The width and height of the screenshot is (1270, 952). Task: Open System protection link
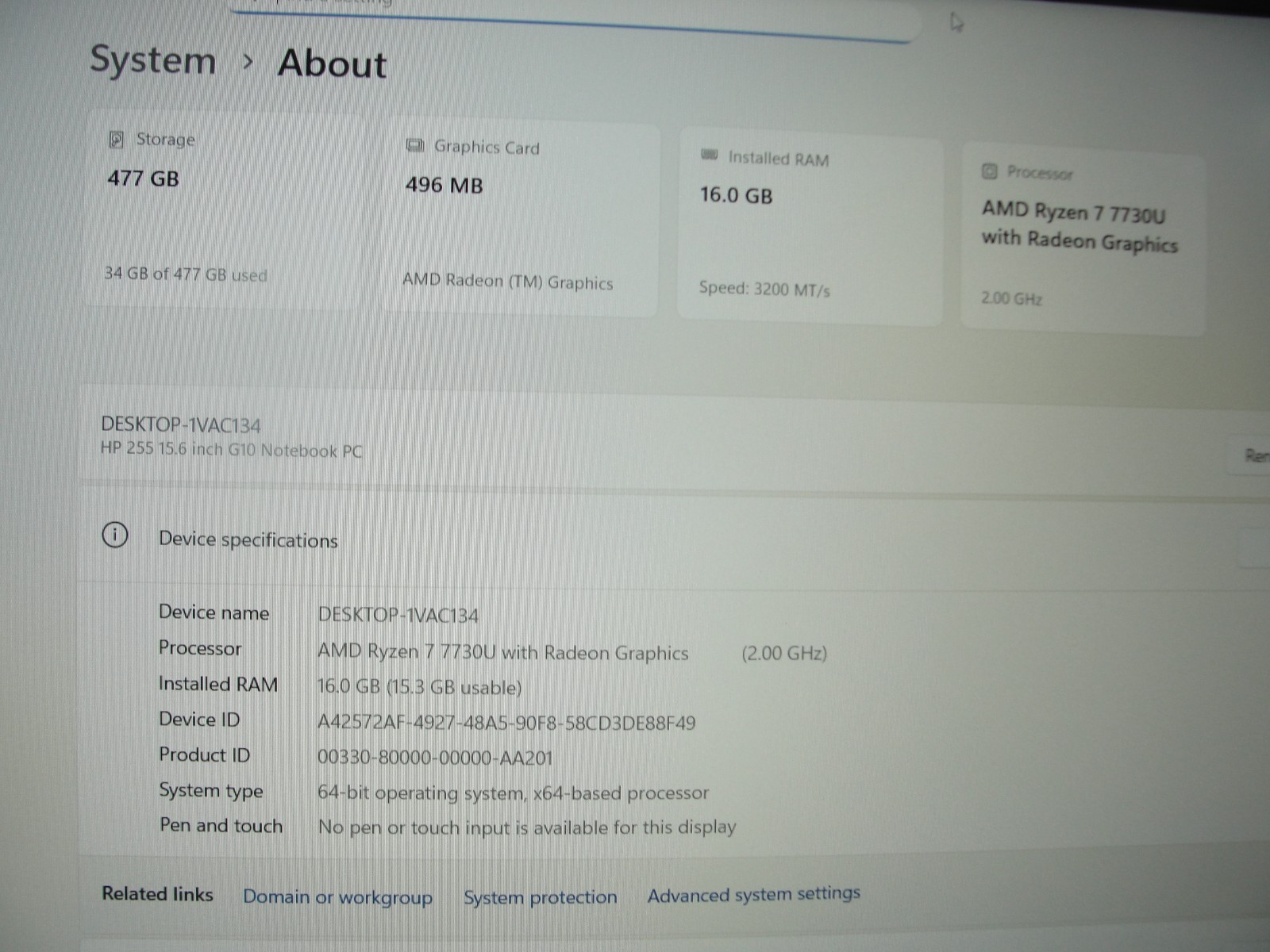pos(541,897)
